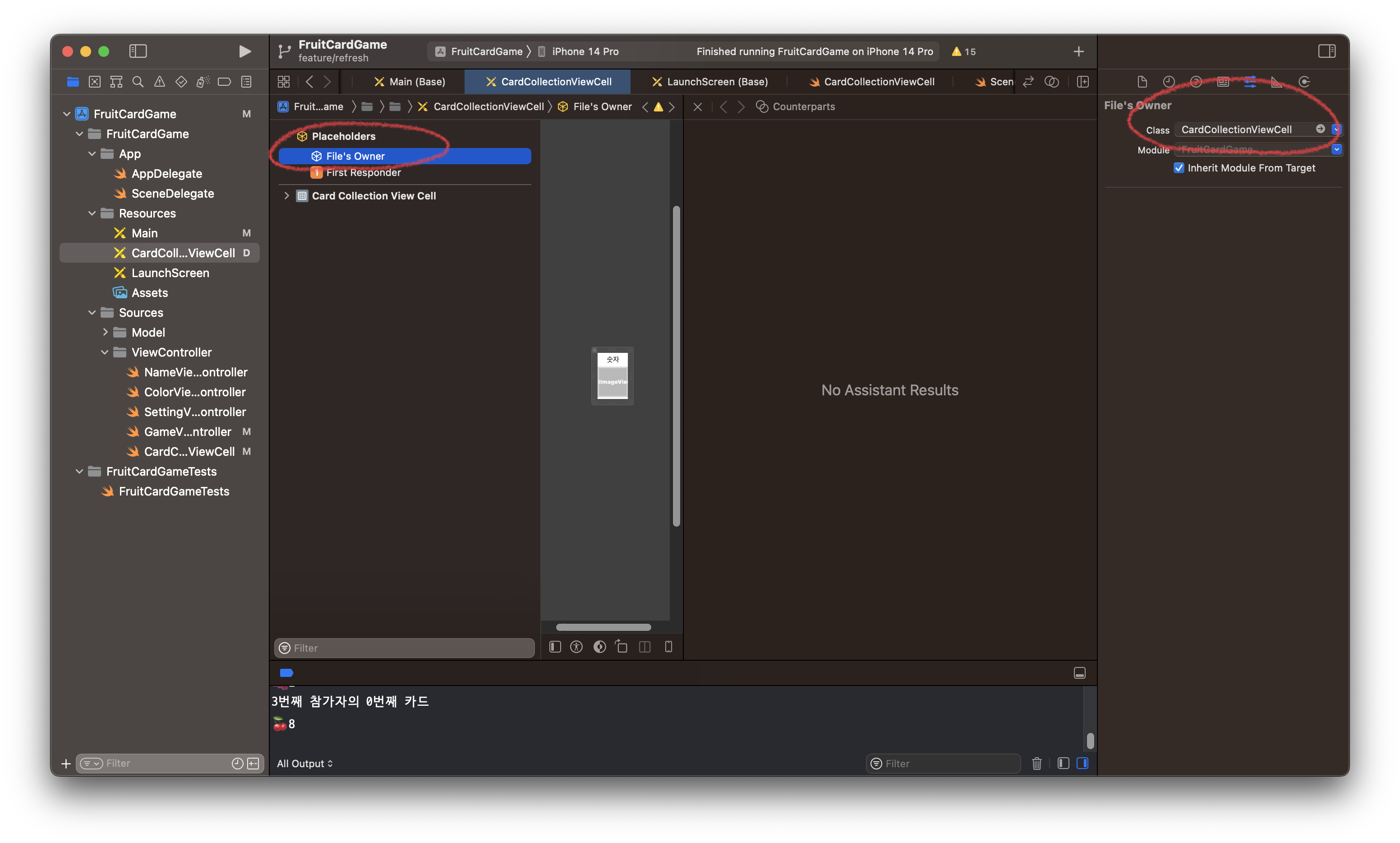Click the warnings count 15 indicator
This screenshot has width=1400, height=843.
tap(964, 52)
